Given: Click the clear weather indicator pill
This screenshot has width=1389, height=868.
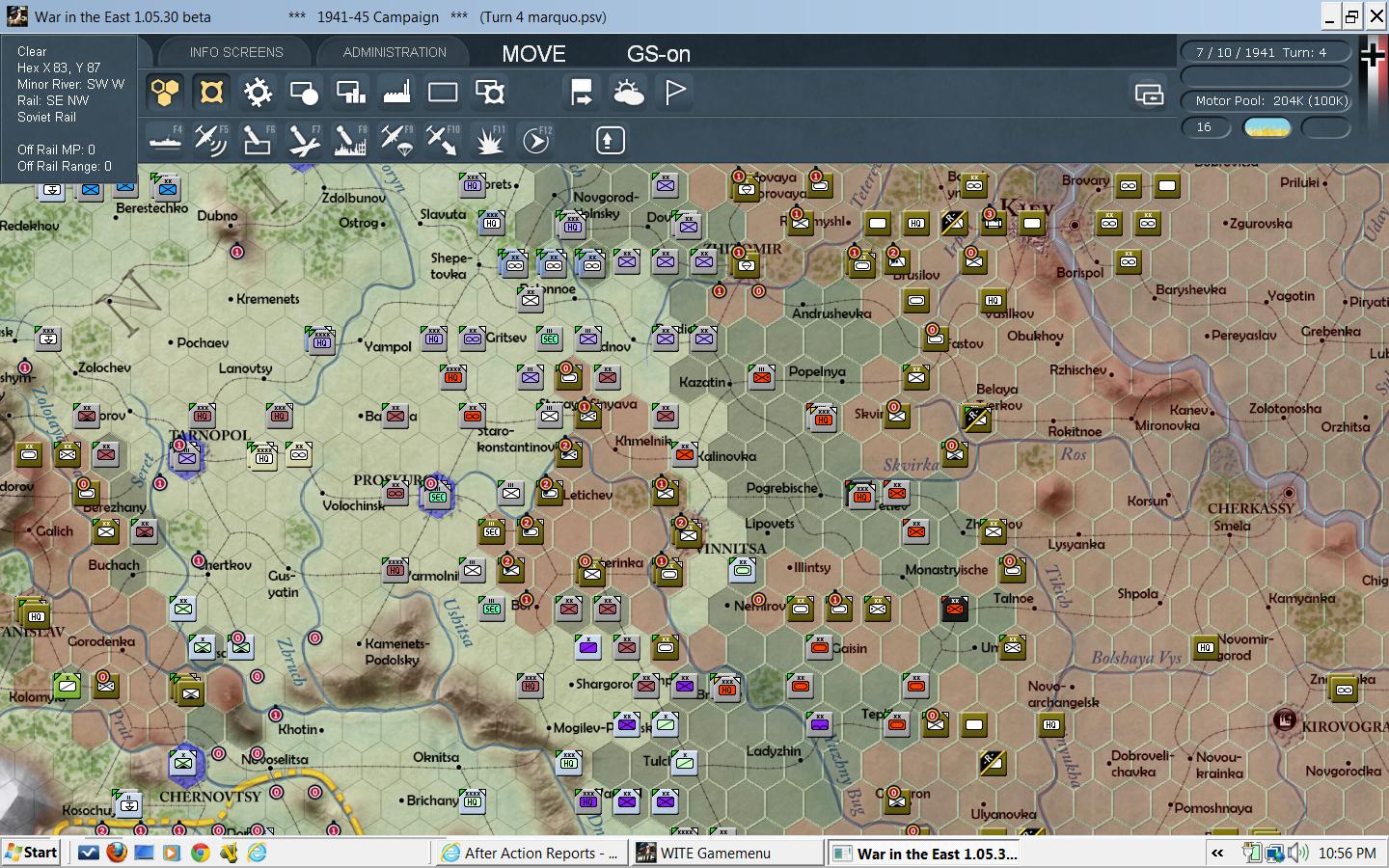Looking at the screenshot, I should pos(1266,127).
